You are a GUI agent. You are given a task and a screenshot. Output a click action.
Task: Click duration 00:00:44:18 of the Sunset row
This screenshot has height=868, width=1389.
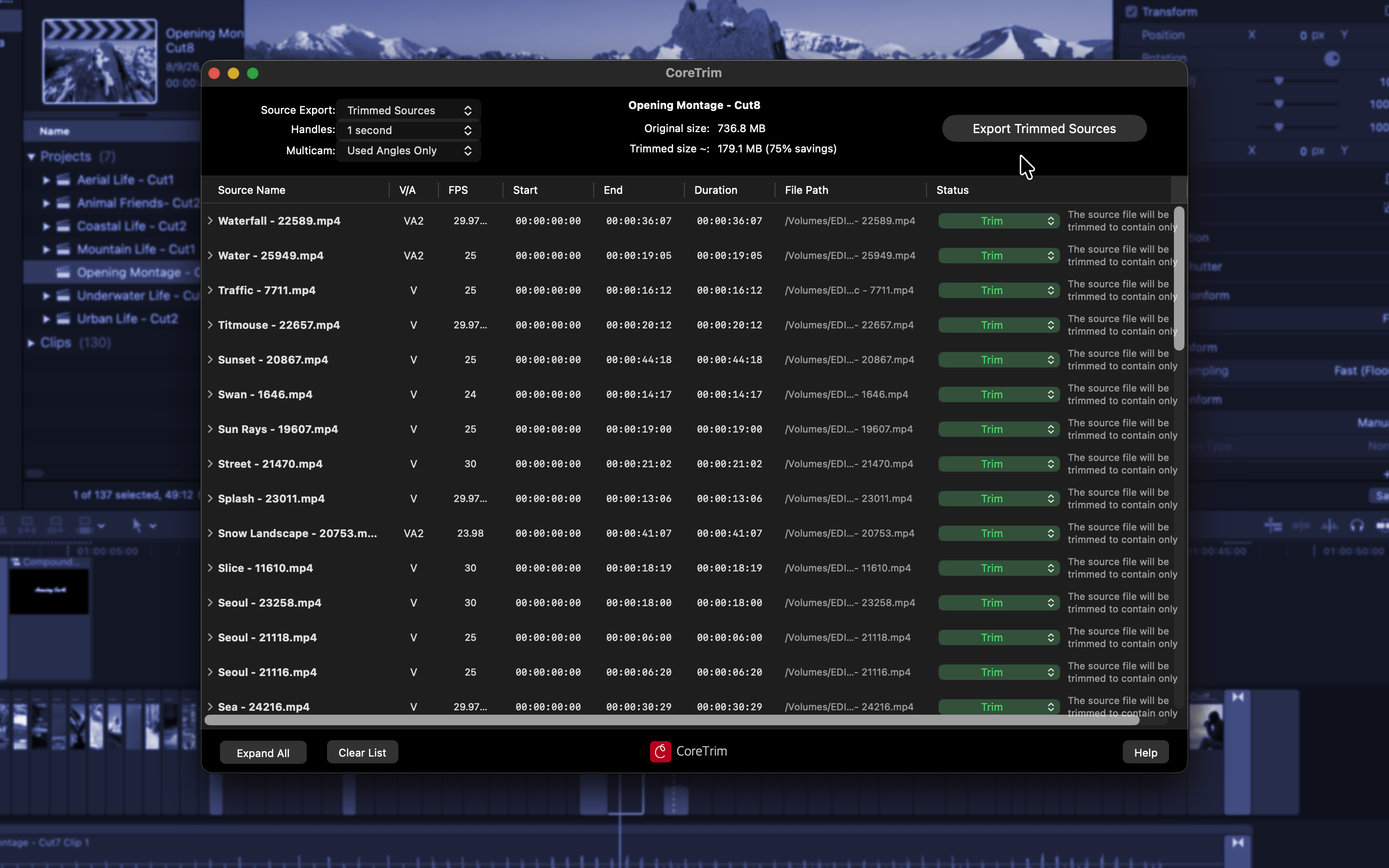click(730, 360)
